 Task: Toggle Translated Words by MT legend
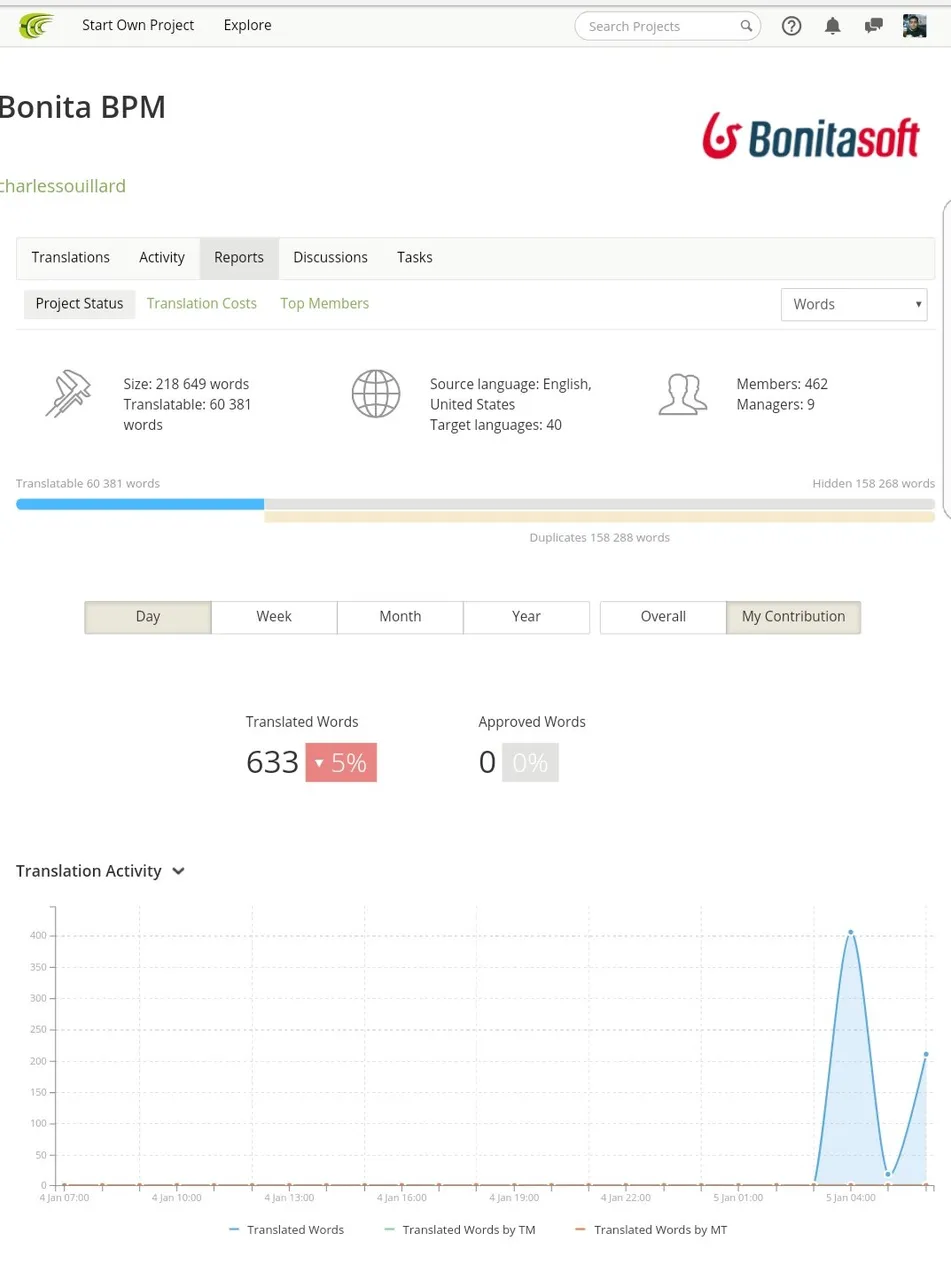point(651,1230)
